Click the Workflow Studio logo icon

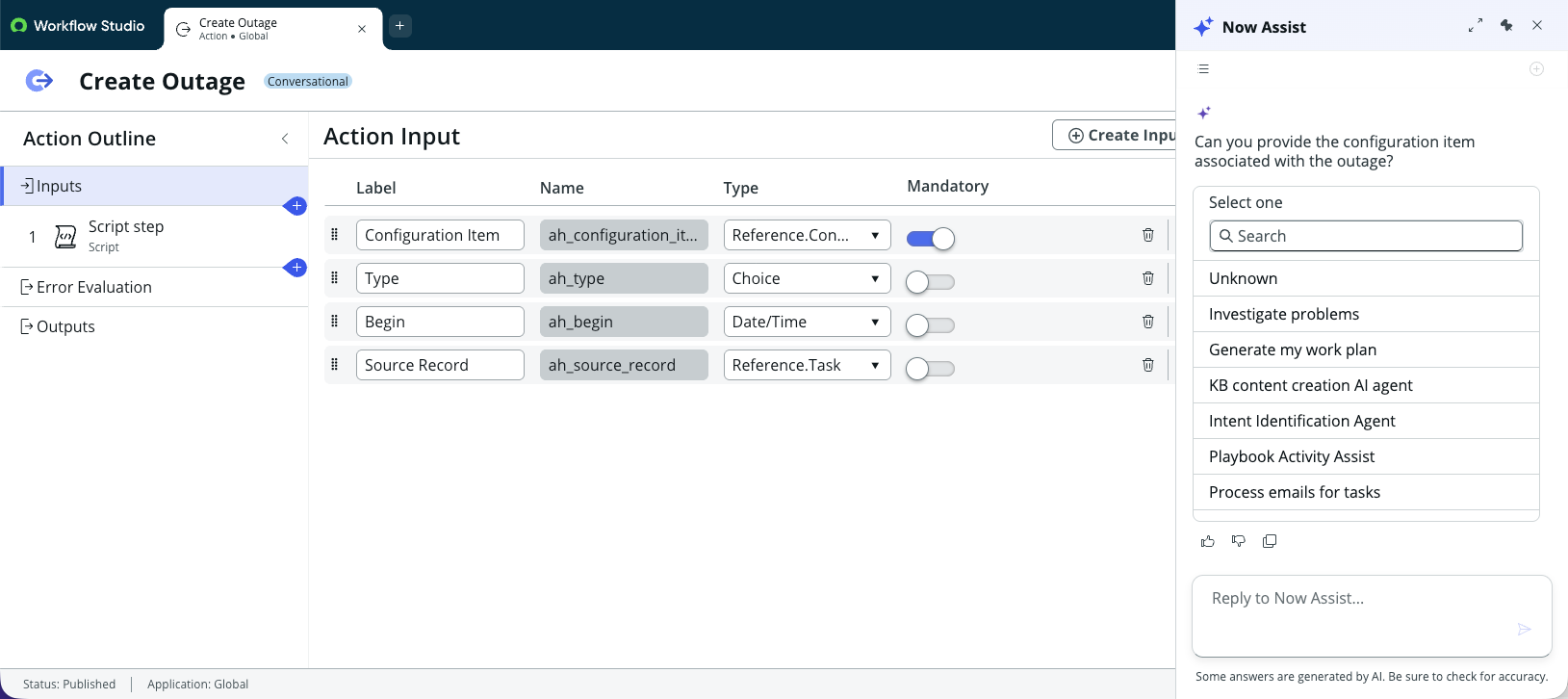point(18,26)
